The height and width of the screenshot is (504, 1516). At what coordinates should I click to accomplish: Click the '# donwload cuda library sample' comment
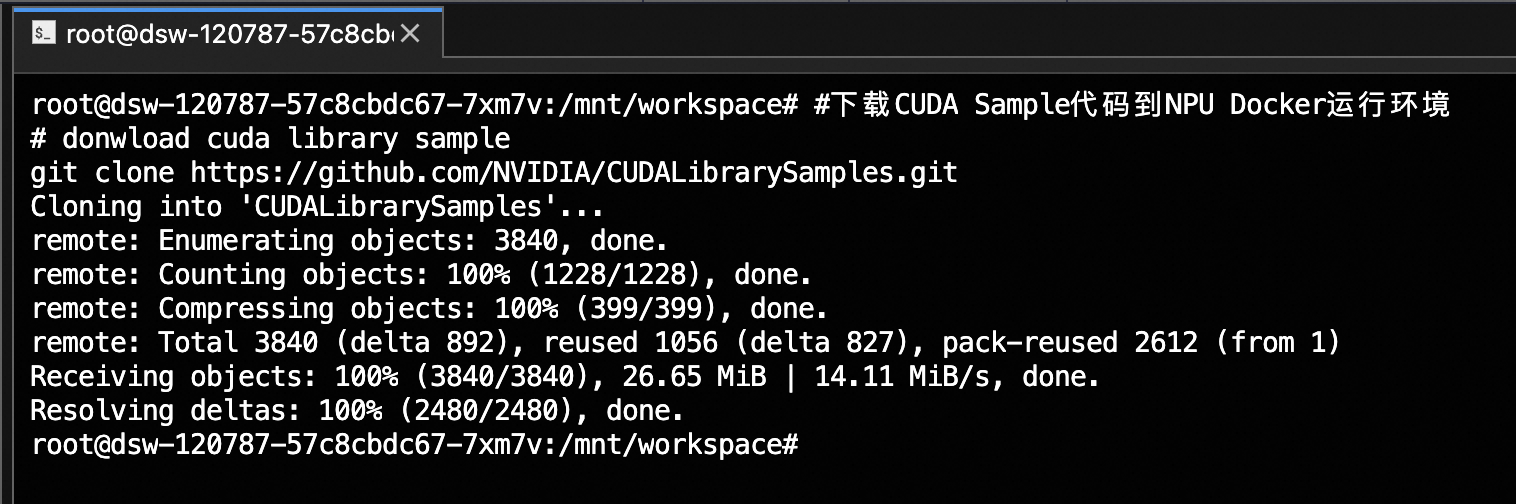pos(271,139)
